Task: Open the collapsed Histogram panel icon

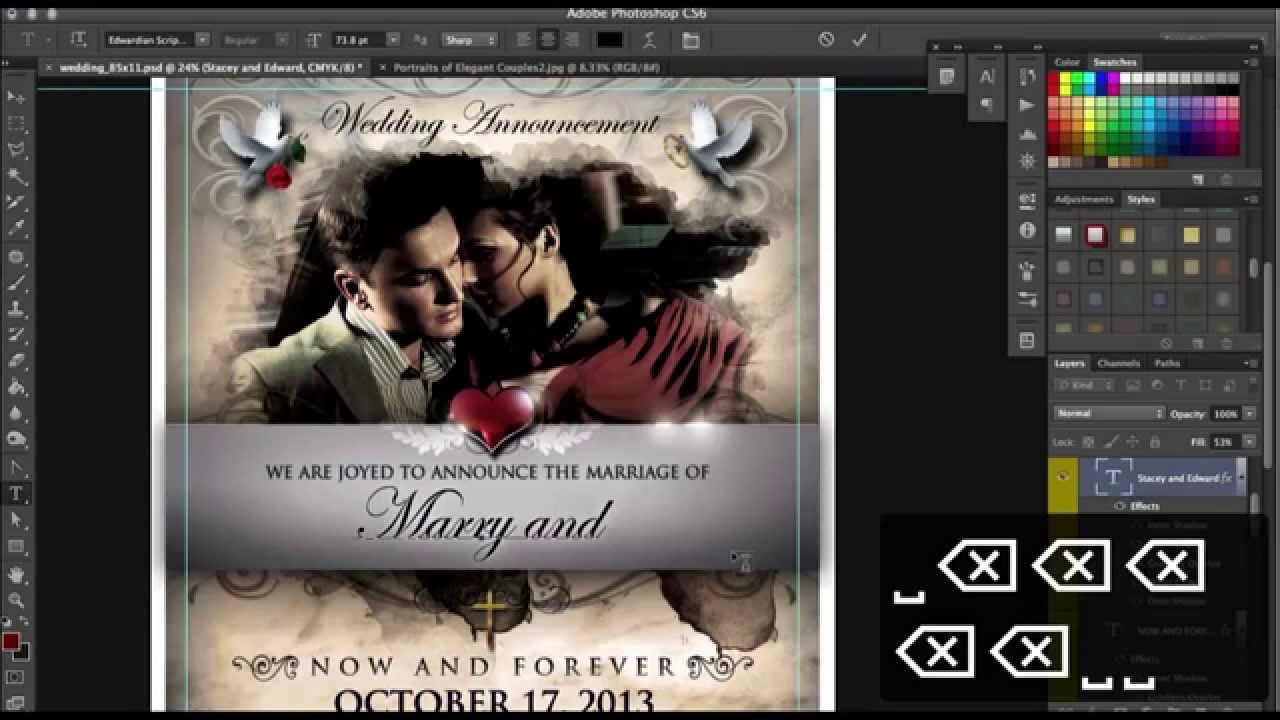Action: pyautogui.click(x=1027, y=133)
